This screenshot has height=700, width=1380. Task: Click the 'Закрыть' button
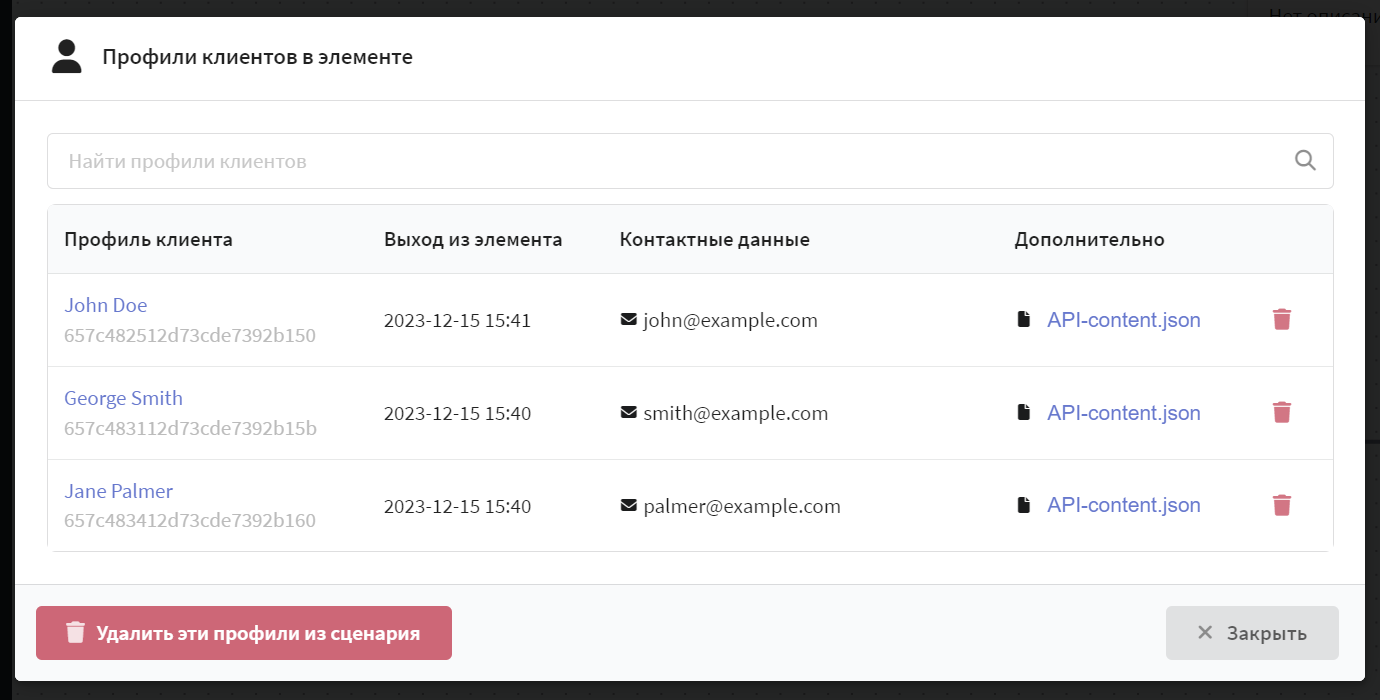tap(1252, 633)
